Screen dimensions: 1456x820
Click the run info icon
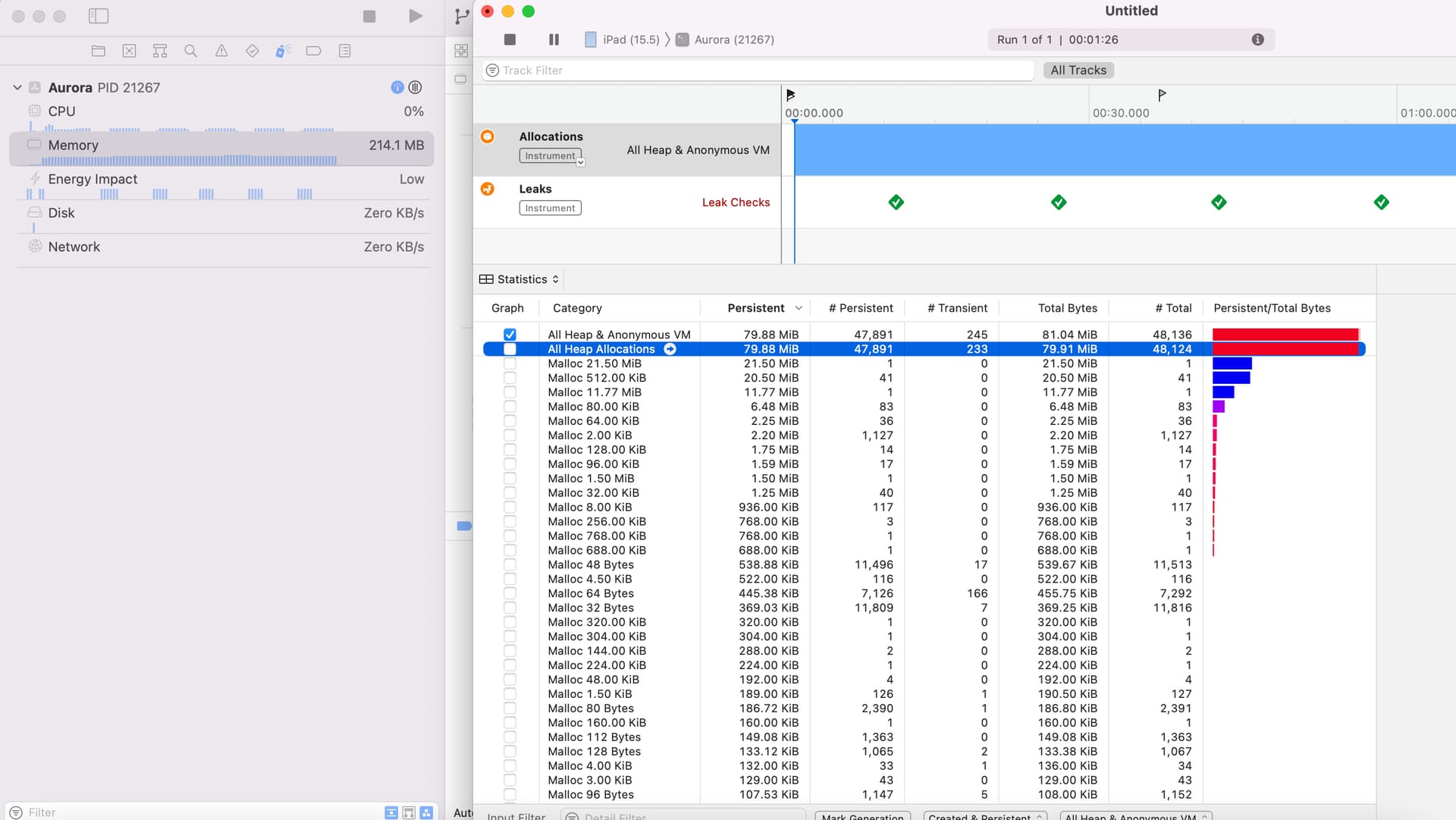(x=1257, y=39)
